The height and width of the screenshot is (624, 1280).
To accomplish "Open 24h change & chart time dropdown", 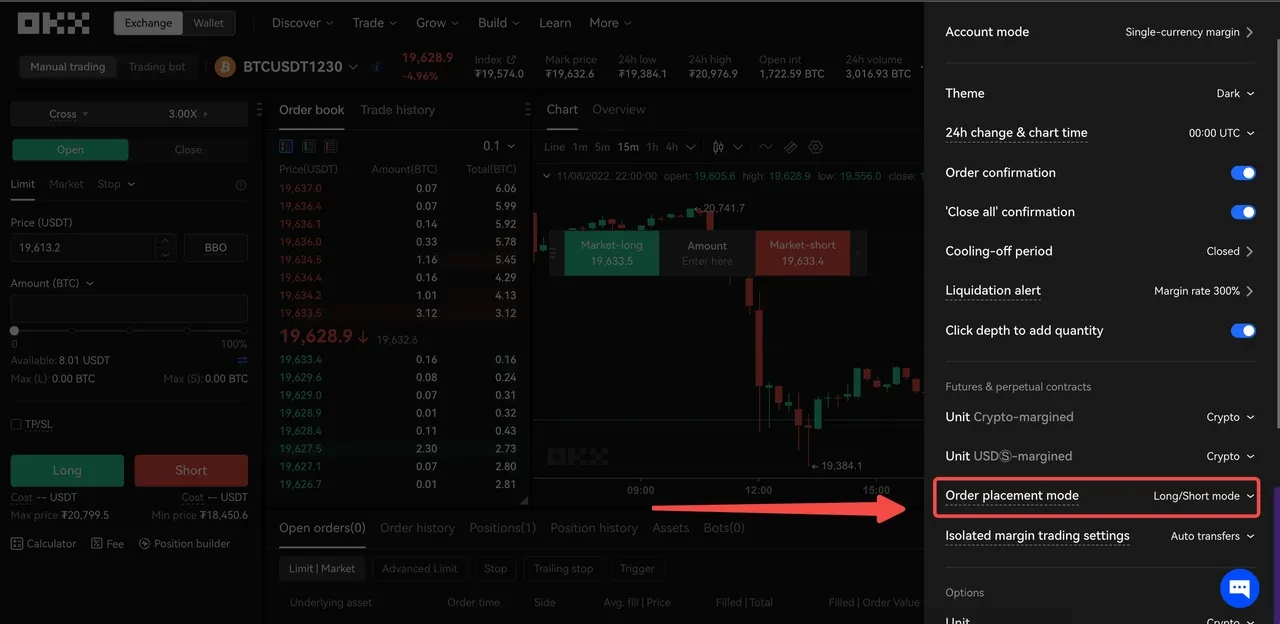I will tap(1221, 133).
